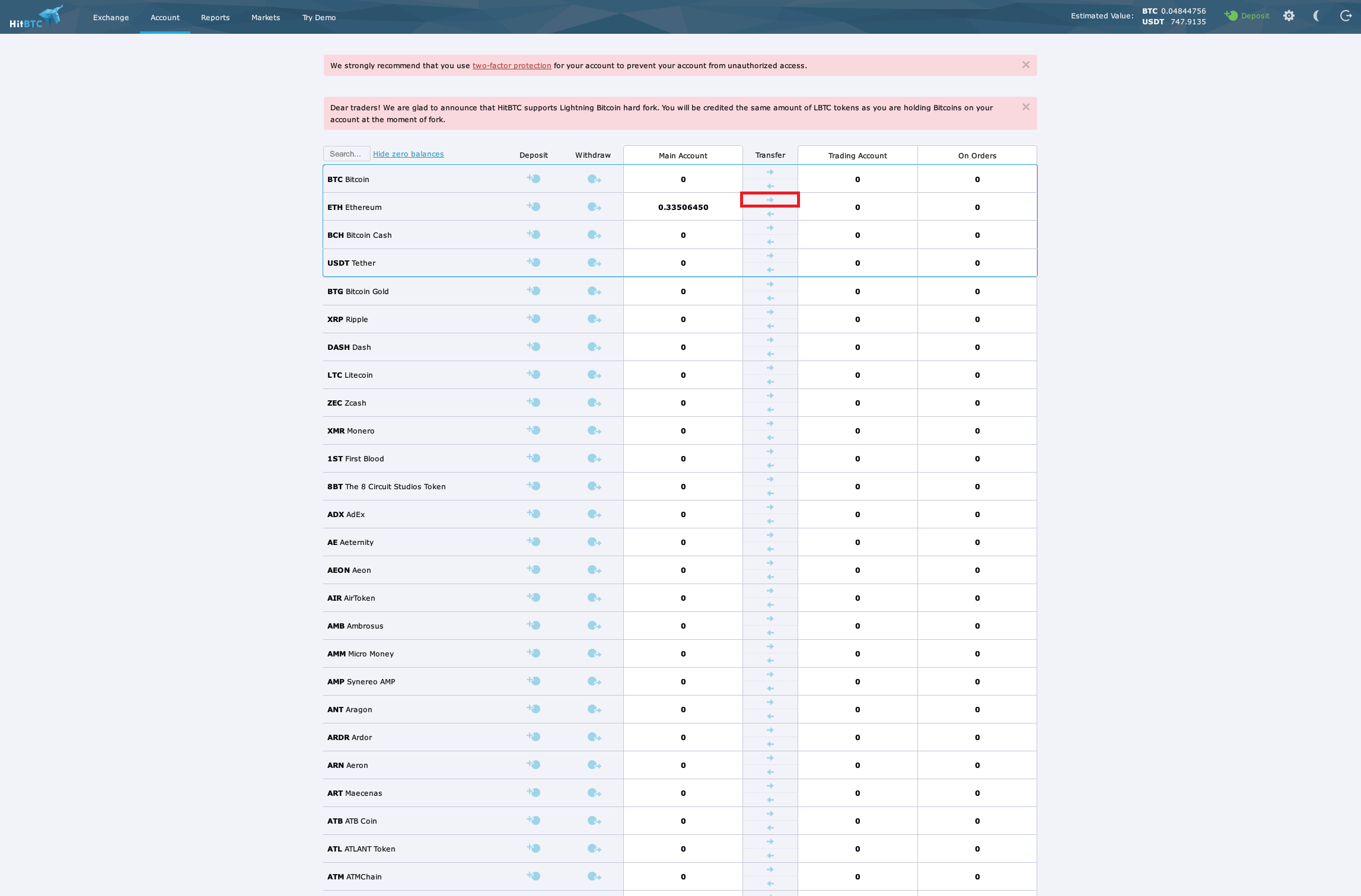Close the two-factor warning banner
This screenshot has height=896, width=1361.
coord(1026,65)
